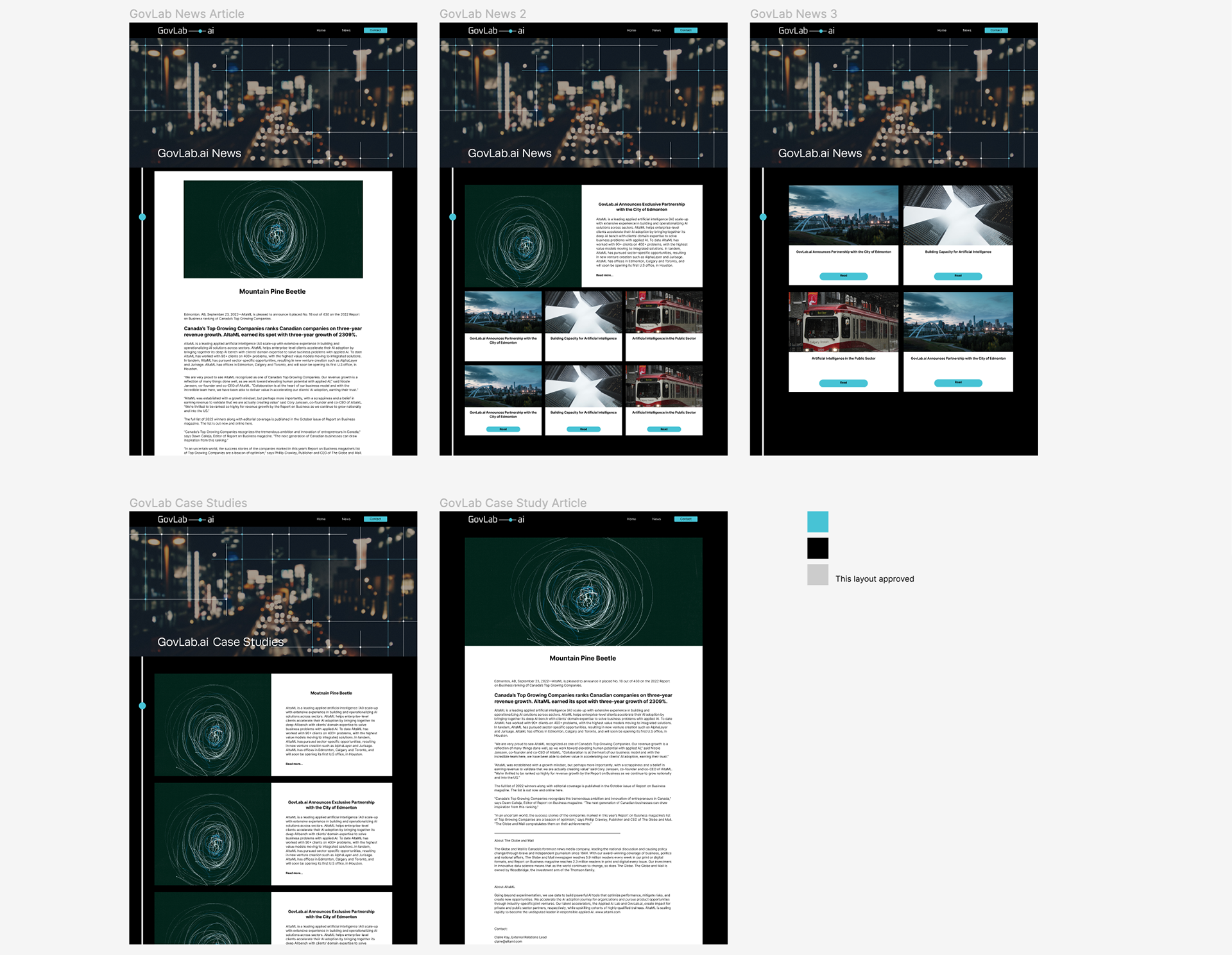Image resolution: width=1232 pixels, height=955 pixels.
Task: Click the 'GovLab Case Study Article' frame title
Action: tap(513, 503)
